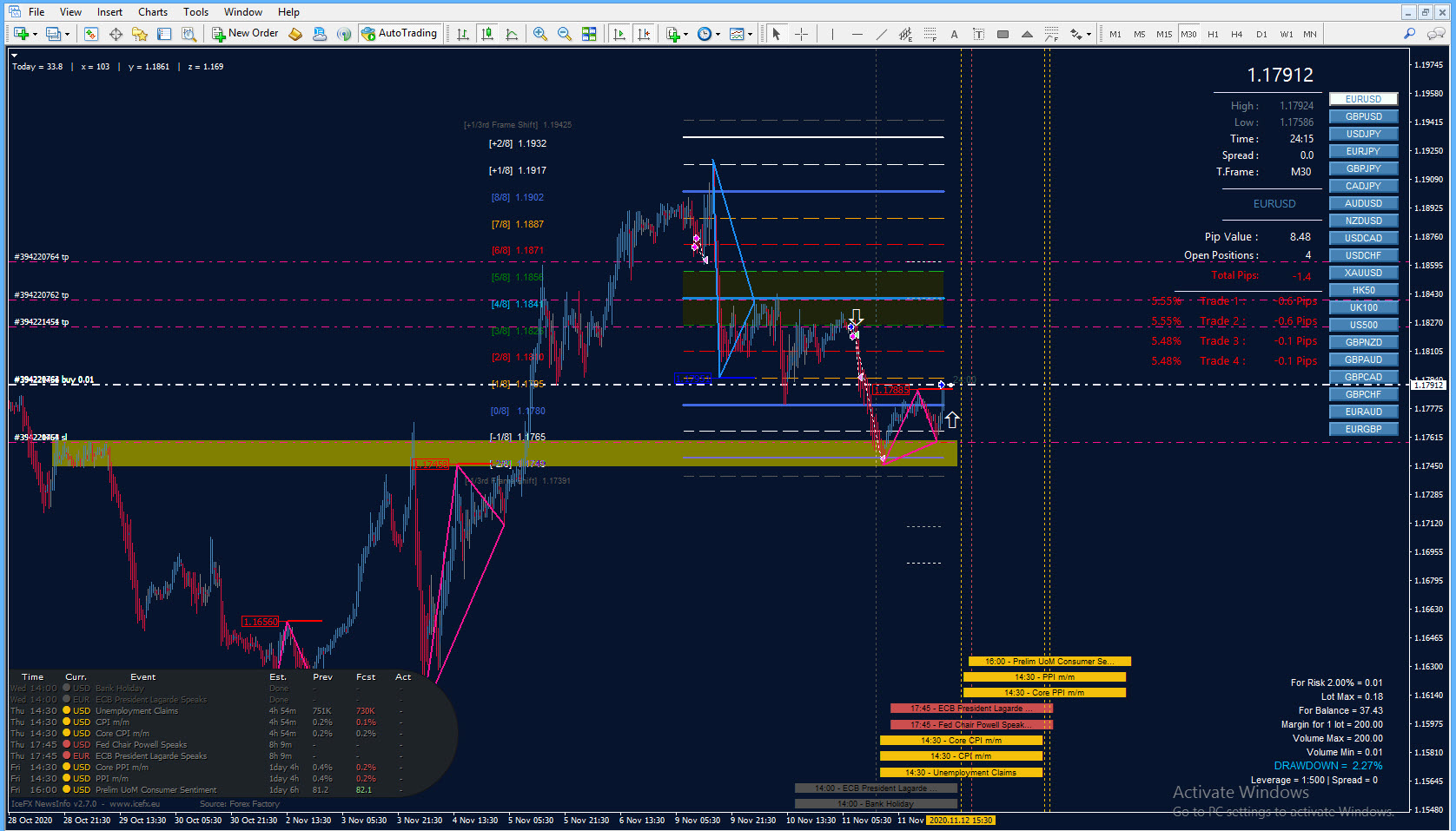Click the zoom out magnifier icon
The image size is (1456, 831).
coord(565,34)
